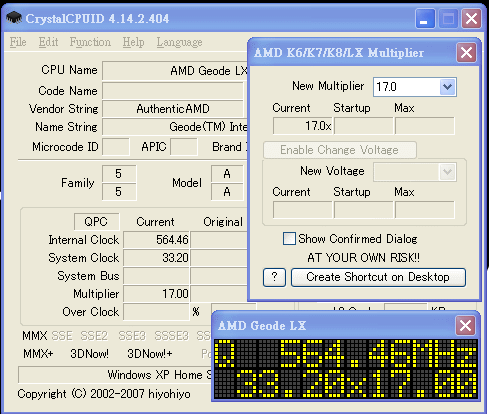The height and width of the screenshot is (414, 489).
Task: Click the empty Code Name field
Action: (173, 91)
